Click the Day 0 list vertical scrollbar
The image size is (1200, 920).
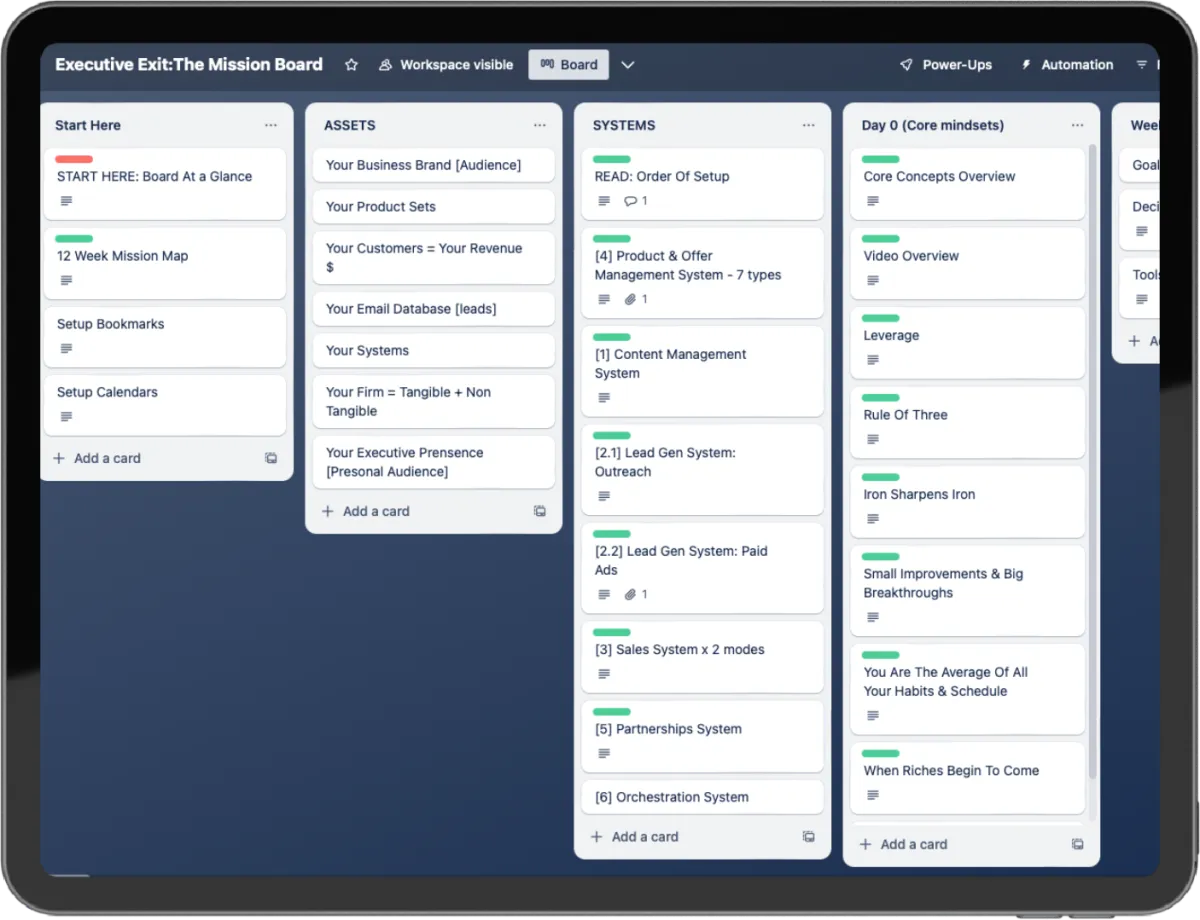coord(1092,462)
